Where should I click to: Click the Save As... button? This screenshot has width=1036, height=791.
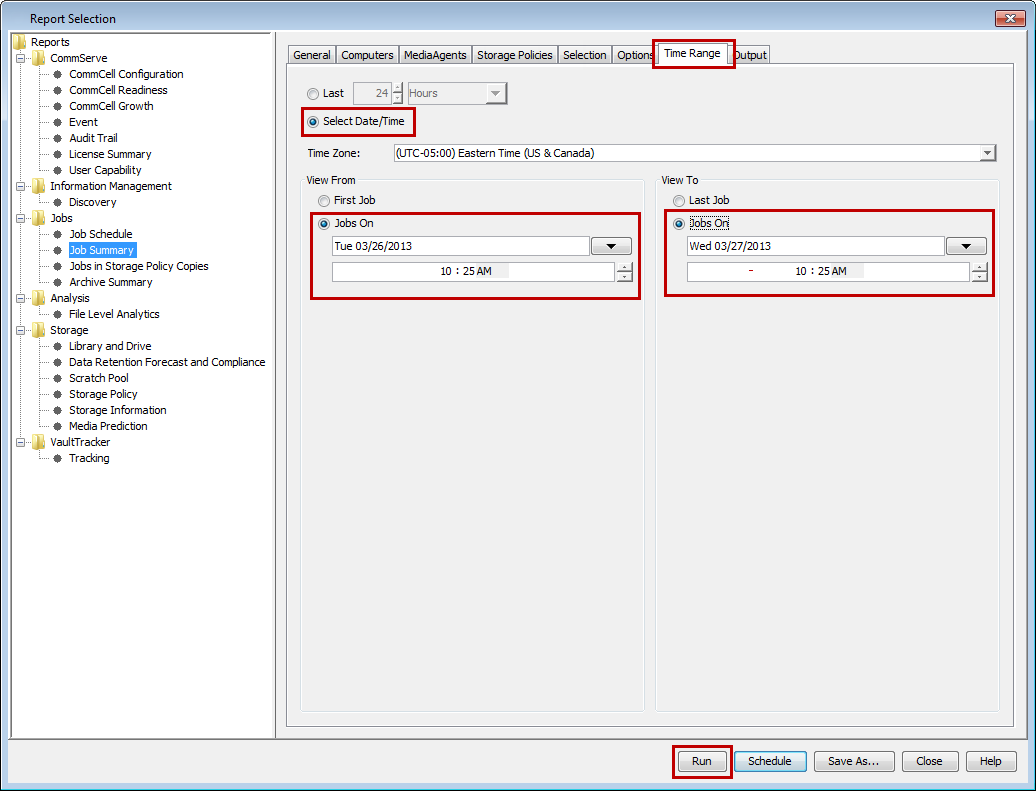854,761
